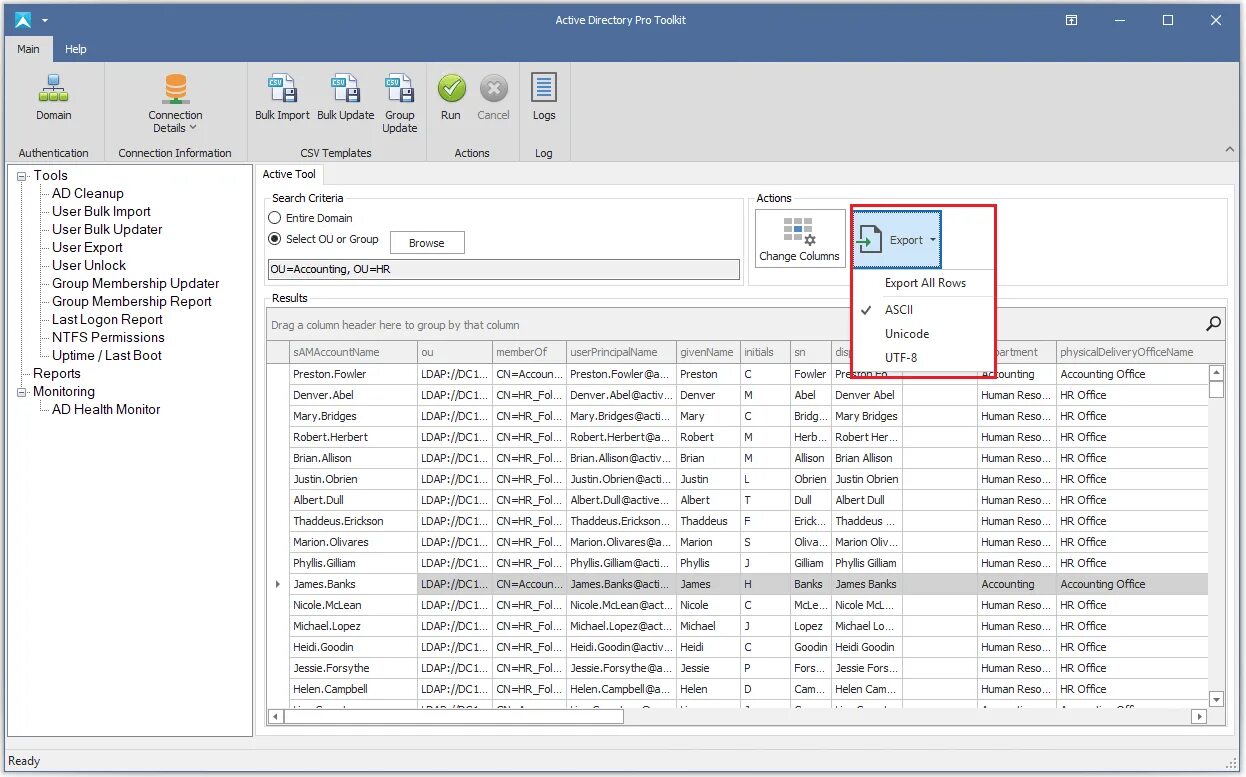Open quick access dropdown arrow in title bar
Viewport: 1246px width, 777px height.
coord(45,20)
